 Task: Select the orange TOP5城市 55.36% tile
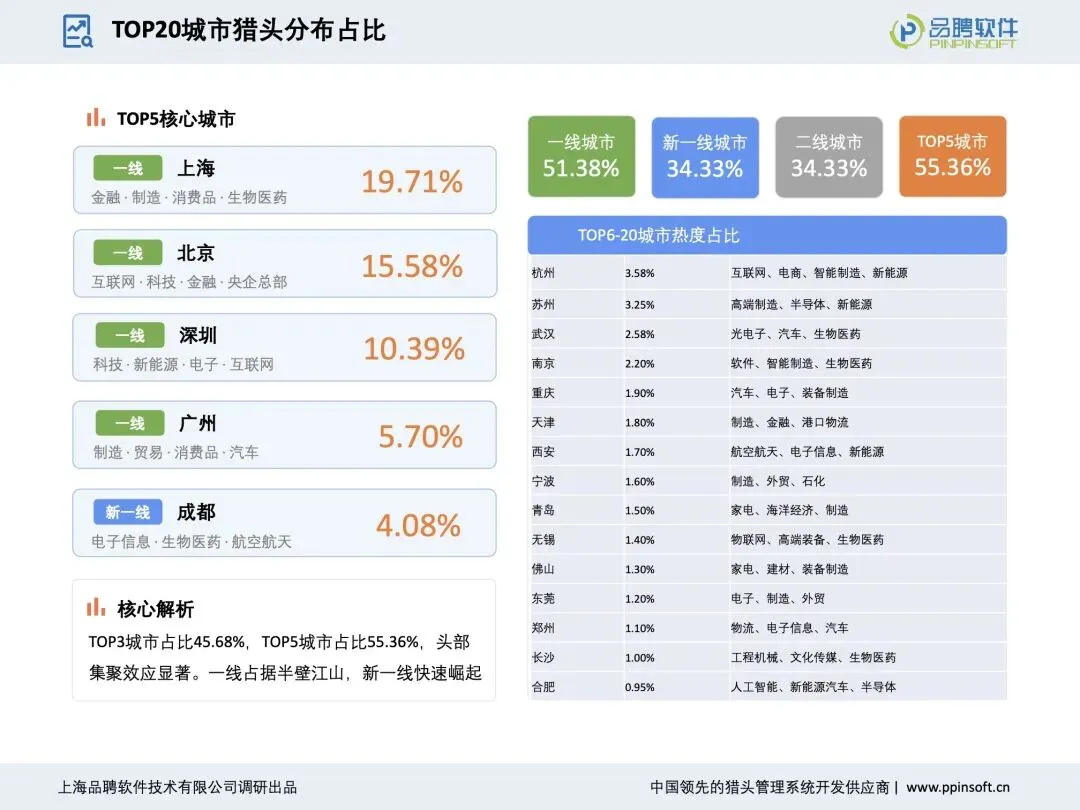pos(953,156)
